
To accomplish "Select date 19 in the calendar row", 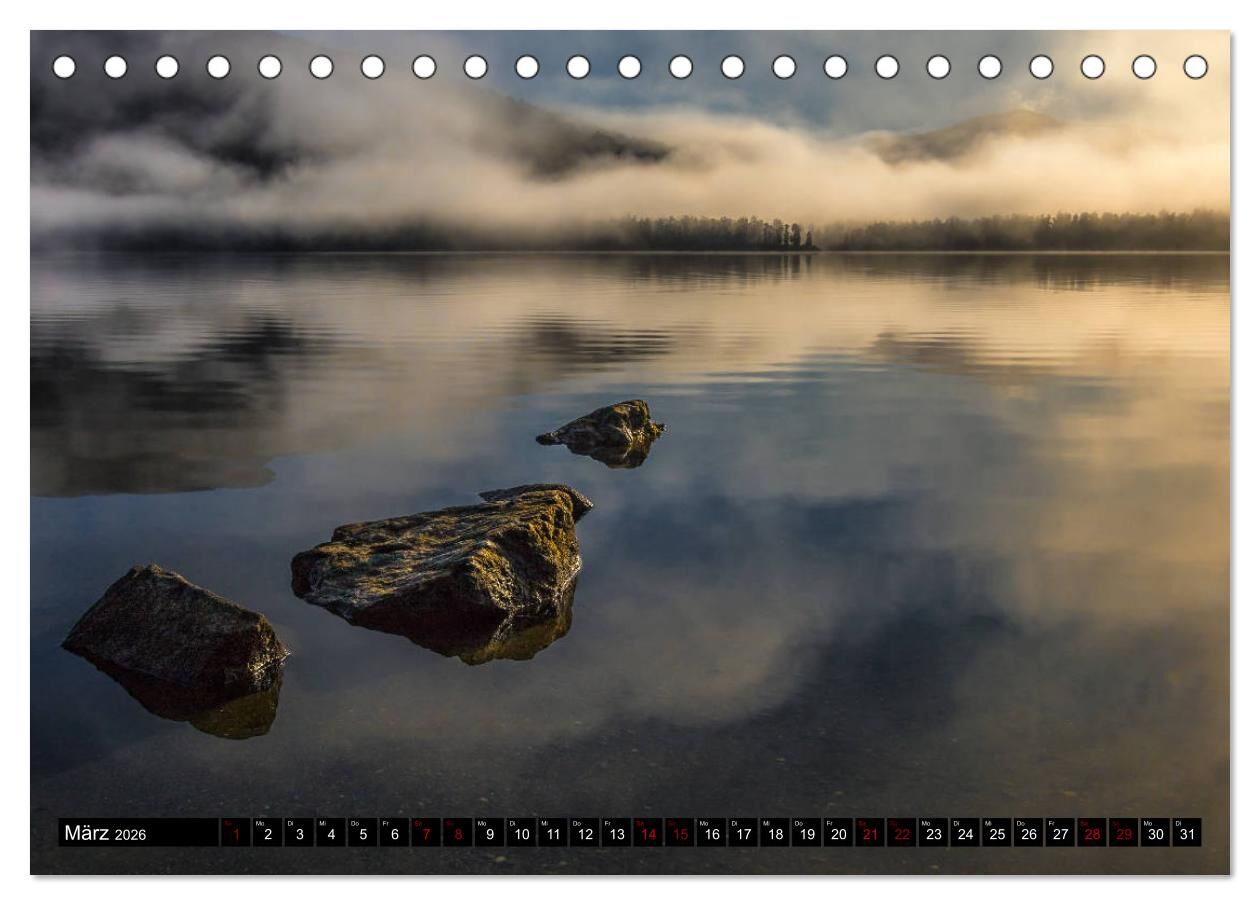I will [807, 833].
